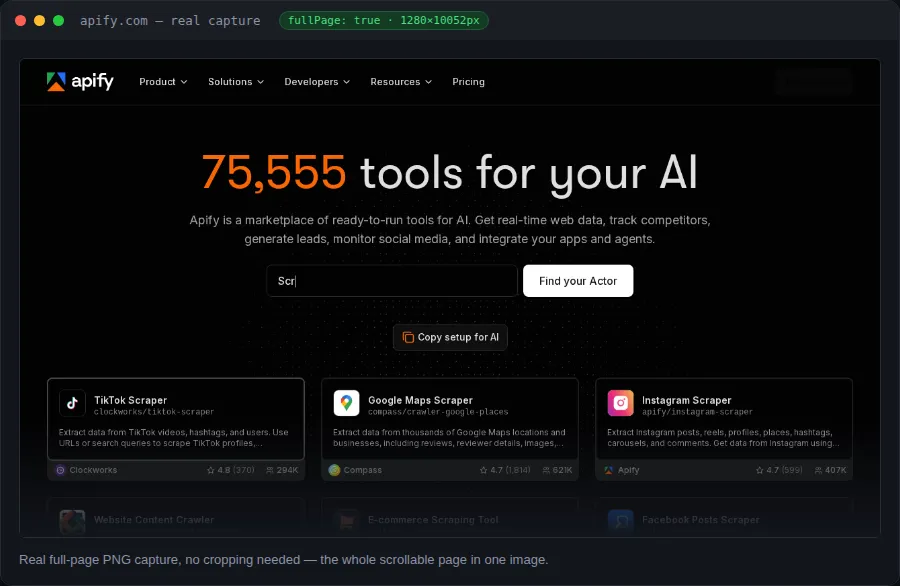Image resolution: width=900 pixels, height=586 pixels.
Task: Click the users icon beside 407K
Action: click(818, 470)
